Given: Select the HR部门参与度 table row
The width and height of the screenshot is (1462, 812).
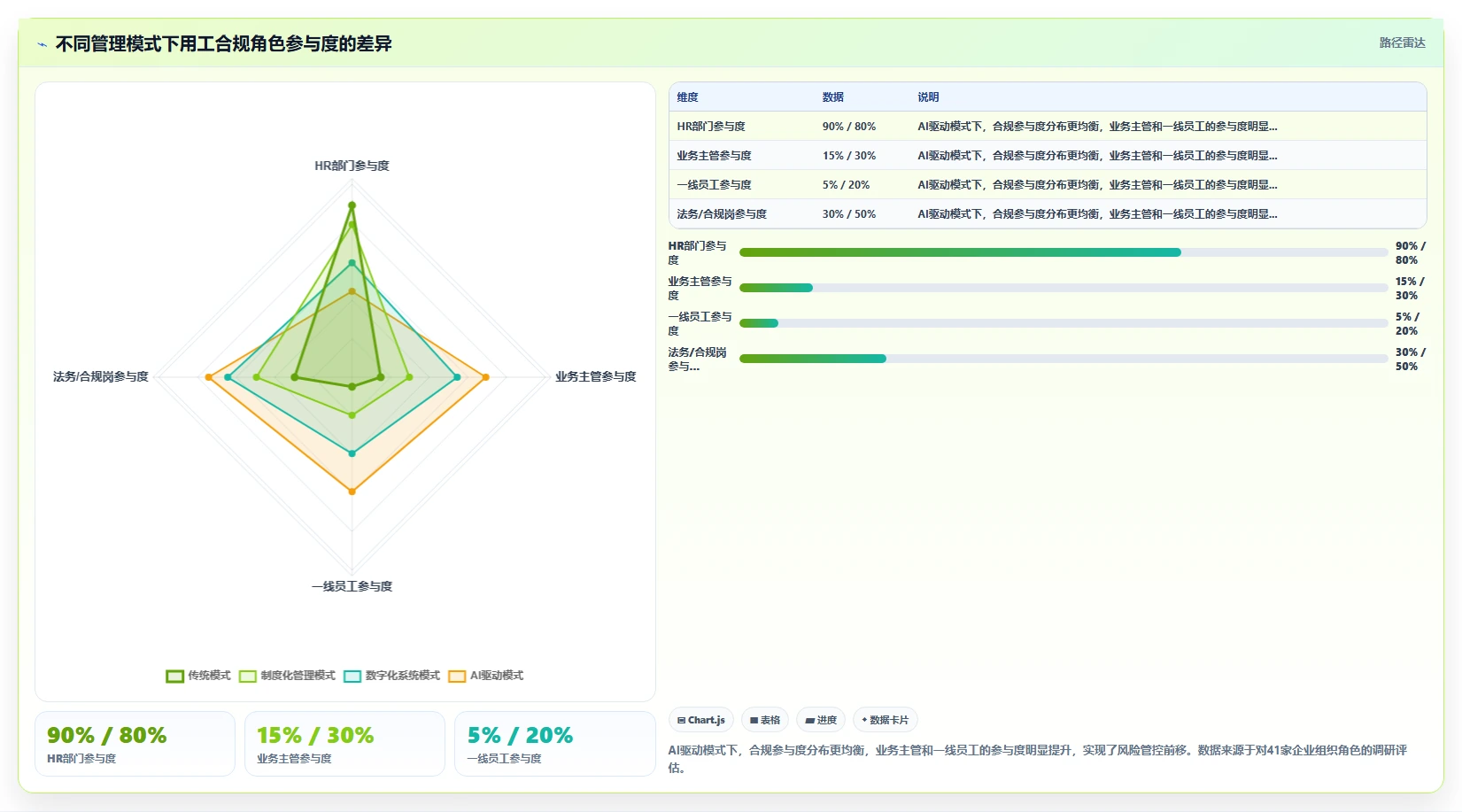Looking at the screenshot, I should [x=1048, y=127].
